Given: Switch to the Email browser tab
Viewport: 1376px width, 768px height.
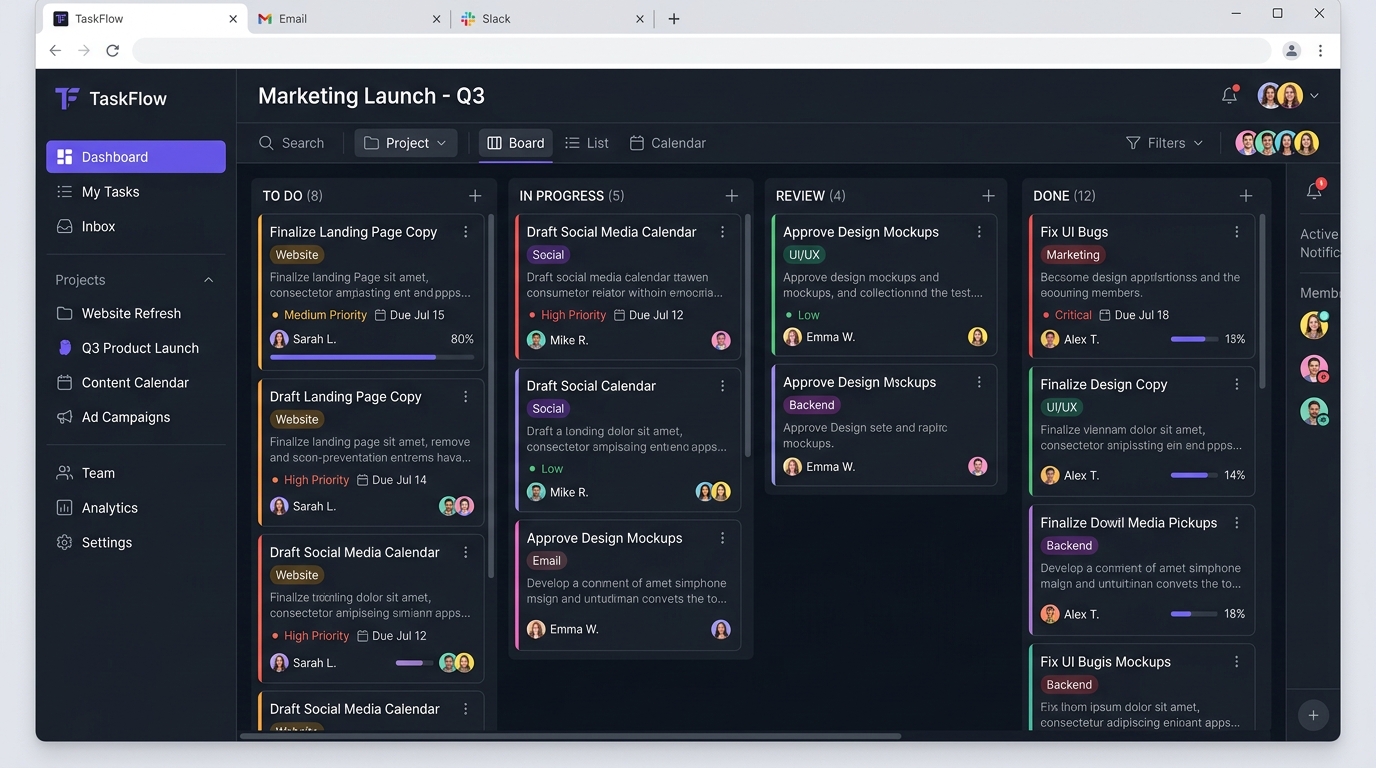Looking at the screenshot, I should pyautogui.click(x=349, y=19).
